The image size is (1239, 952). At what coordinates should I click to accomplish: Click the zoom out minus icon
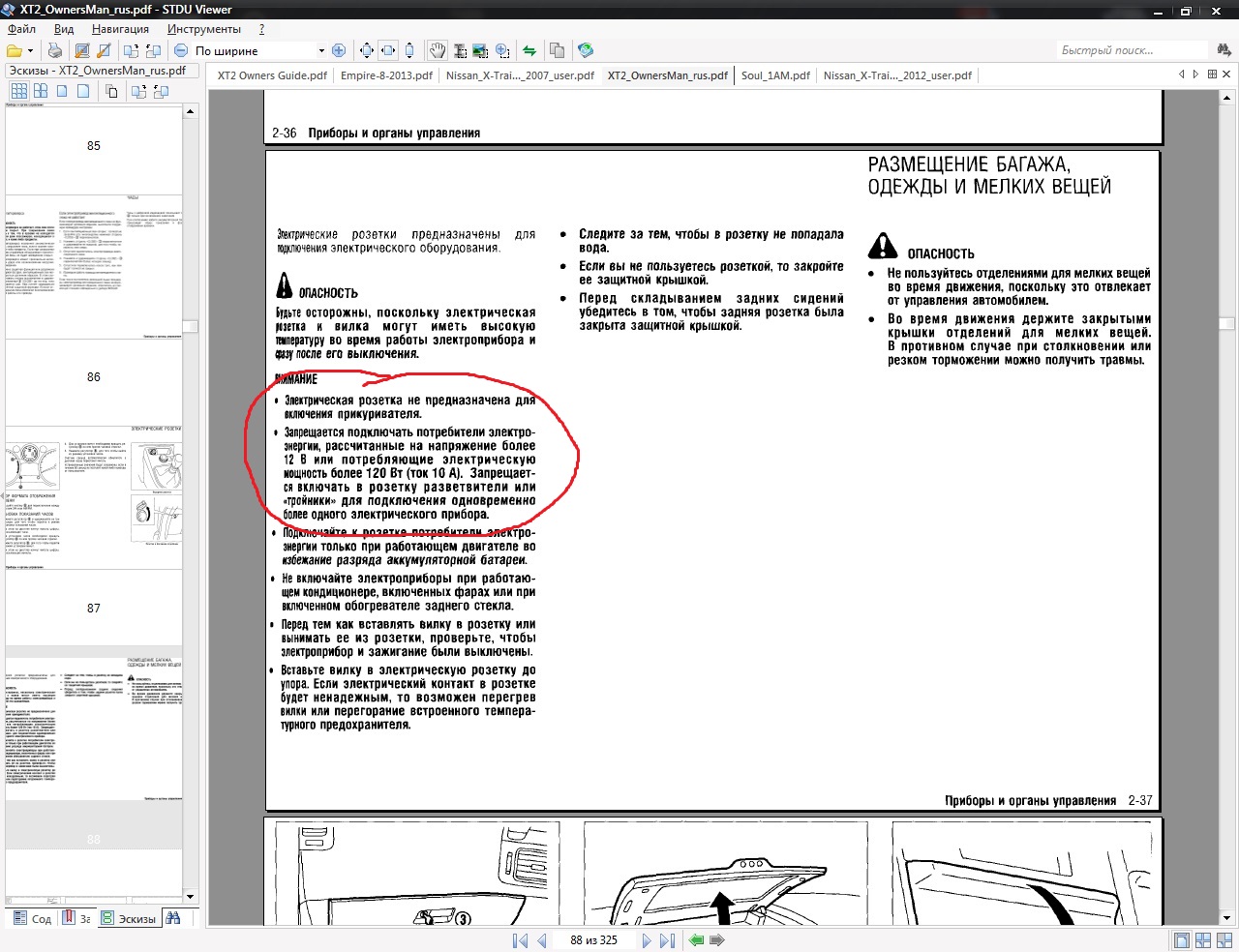(181, 50)
